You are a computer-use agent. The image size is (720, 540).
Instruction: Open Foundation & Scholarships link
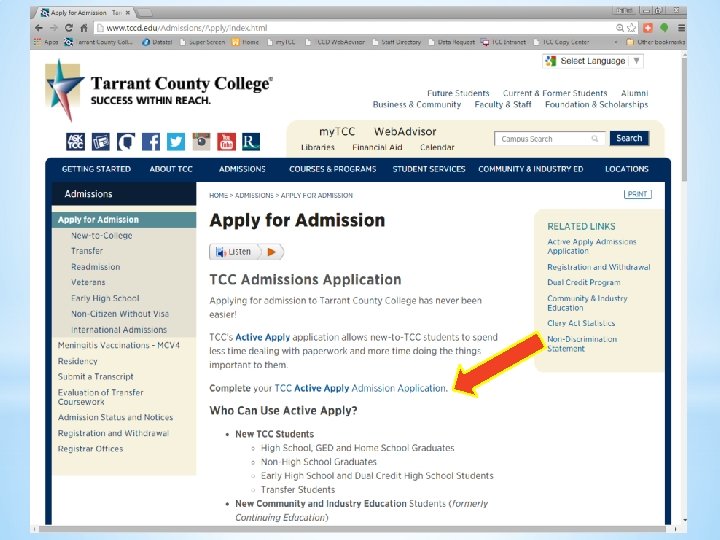click(596, 105)
